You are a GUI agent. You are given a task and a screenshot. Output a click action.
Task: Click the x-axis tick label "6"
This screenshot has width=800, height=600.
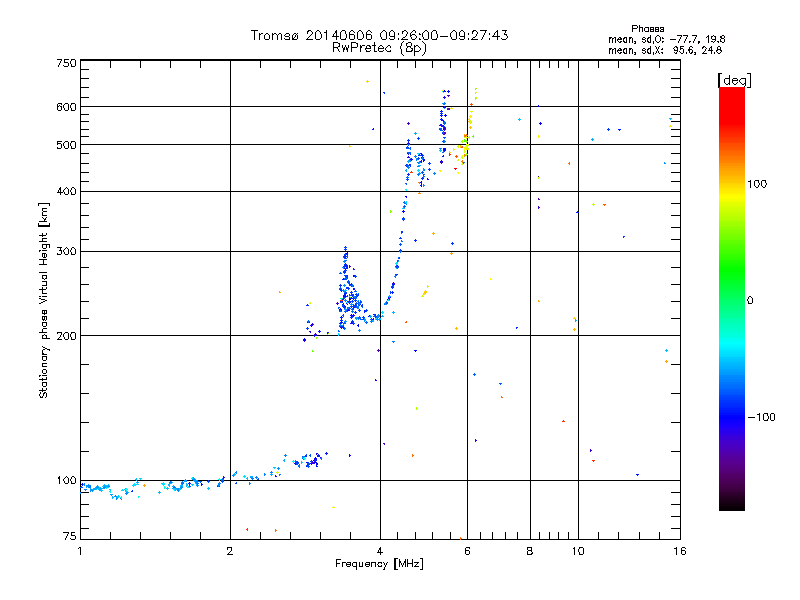click(467, 551)
